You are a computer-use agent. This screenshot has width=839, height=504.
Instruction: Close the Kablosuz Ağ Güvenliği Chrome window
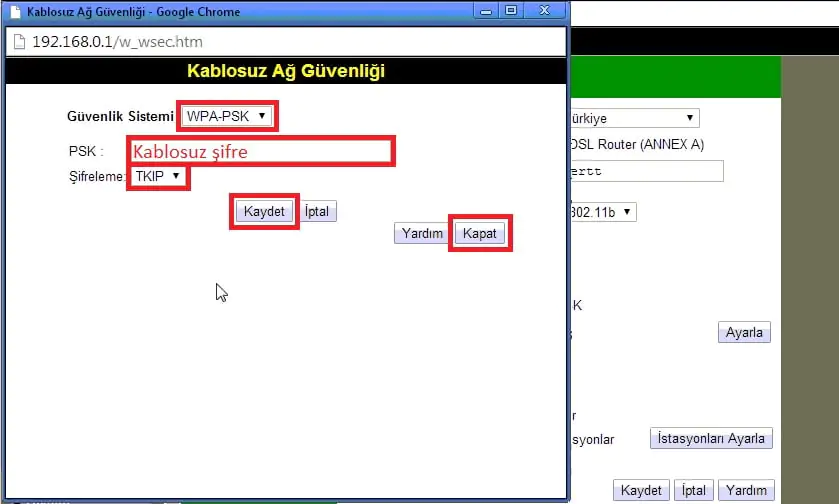(x=545, y=11)
